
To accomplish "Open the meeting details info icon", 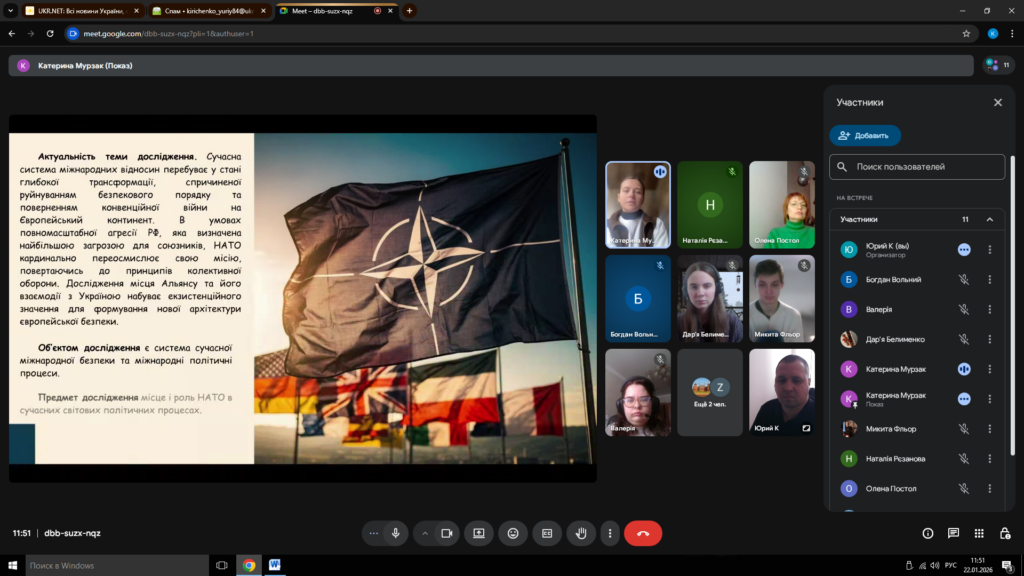I will [928, 533].
